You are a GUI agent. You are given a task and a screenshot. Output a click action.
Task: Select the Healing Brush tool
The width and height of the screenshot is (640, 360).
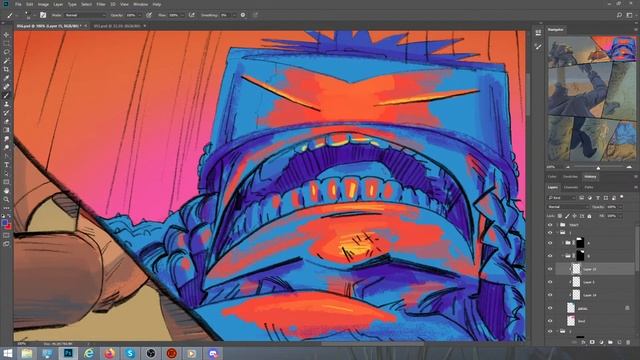(6, 87)
